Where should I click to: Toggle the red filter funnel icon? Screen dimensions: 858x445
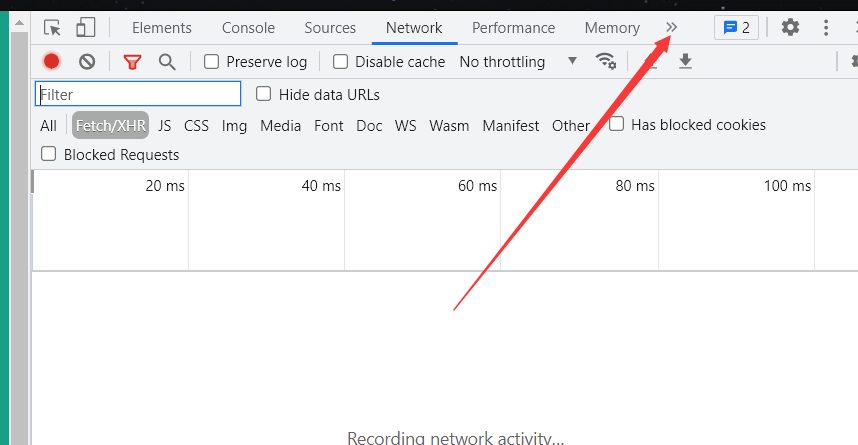tap(132, 62)
